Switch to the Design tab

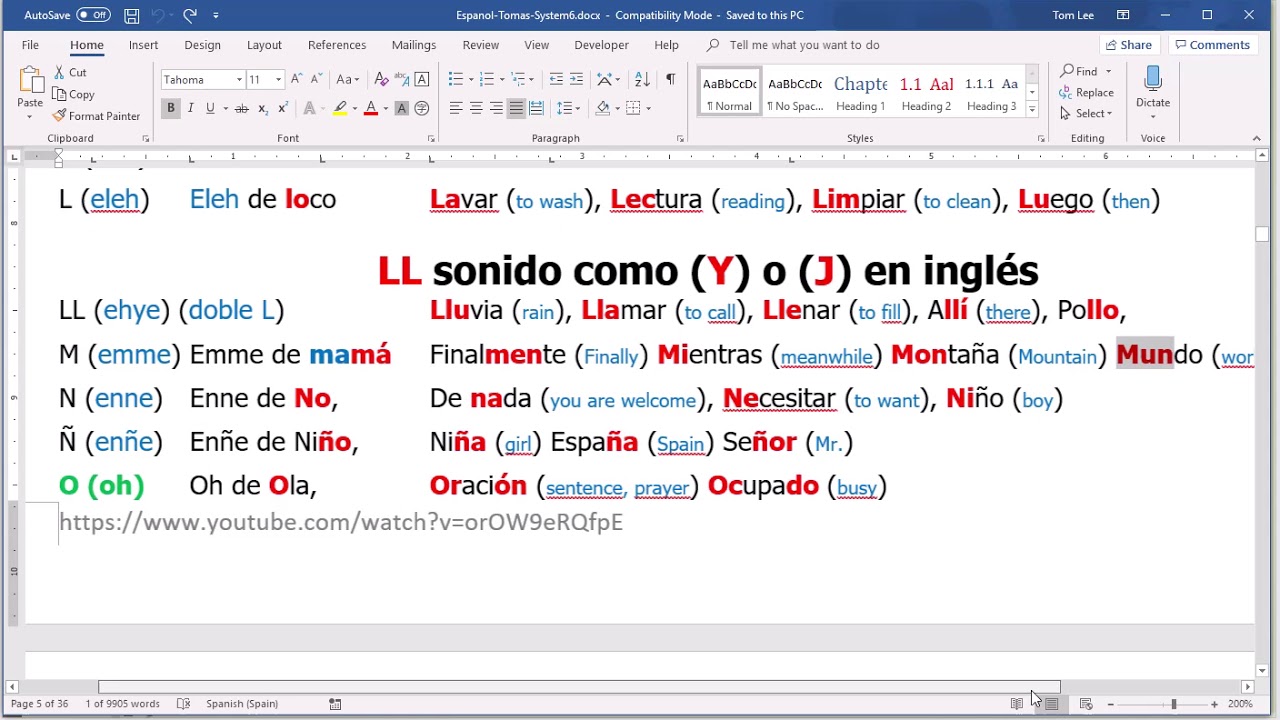coord(202,45)
